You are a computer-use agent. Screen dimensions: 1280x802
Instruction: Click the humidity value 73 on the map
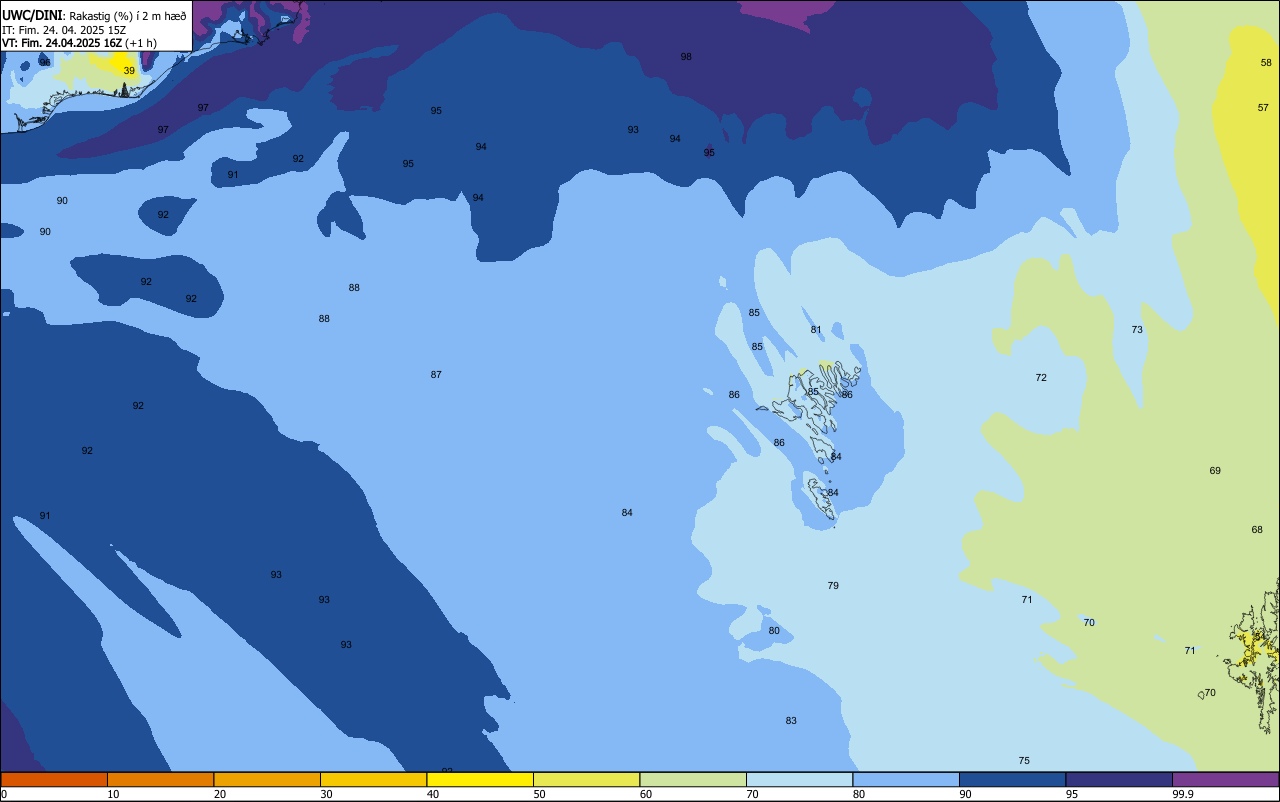1137,330
